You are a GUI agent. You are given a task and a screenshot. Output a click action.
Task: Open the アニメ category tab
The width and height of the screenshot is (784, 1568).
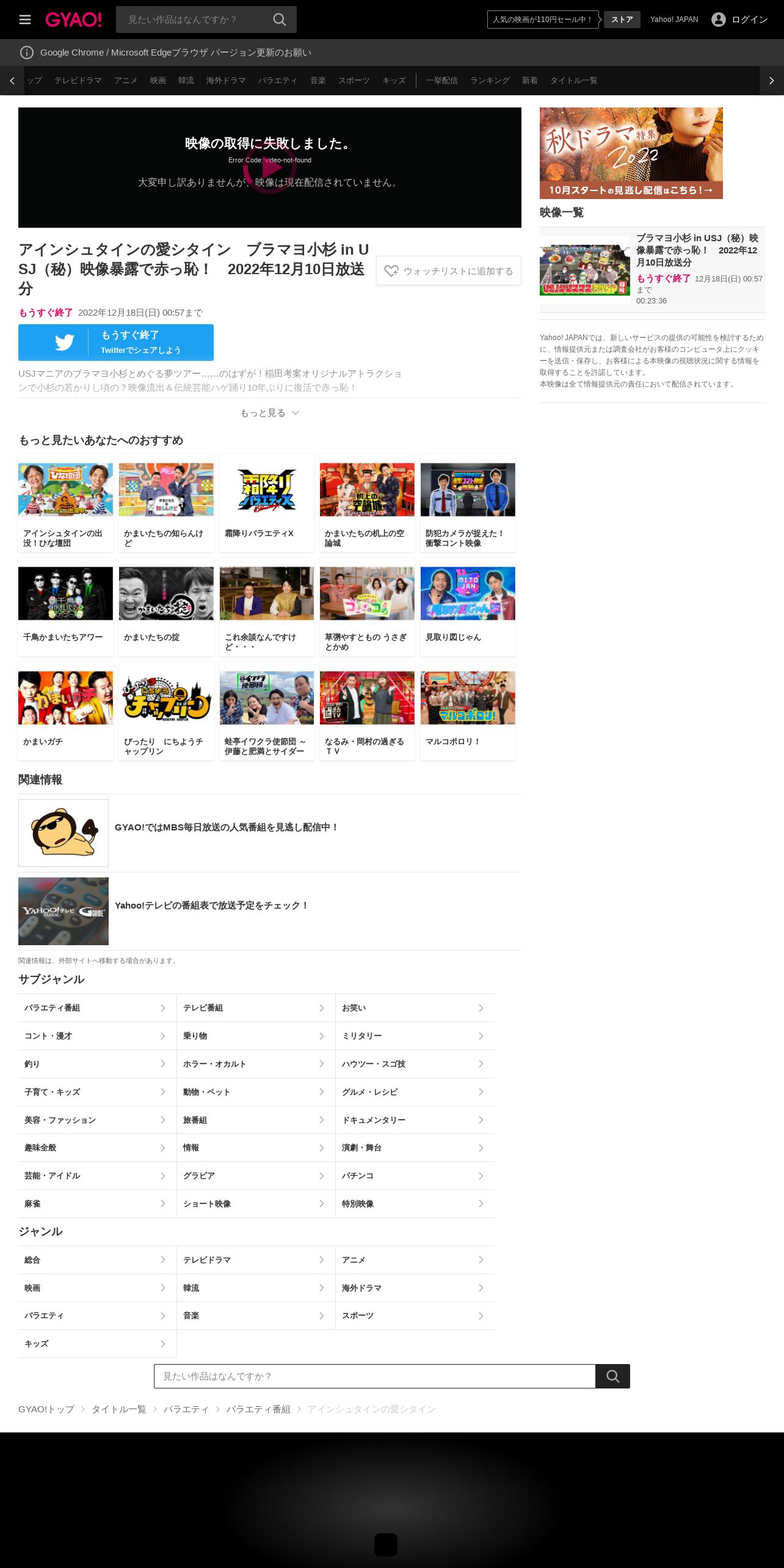coord(126,81)
